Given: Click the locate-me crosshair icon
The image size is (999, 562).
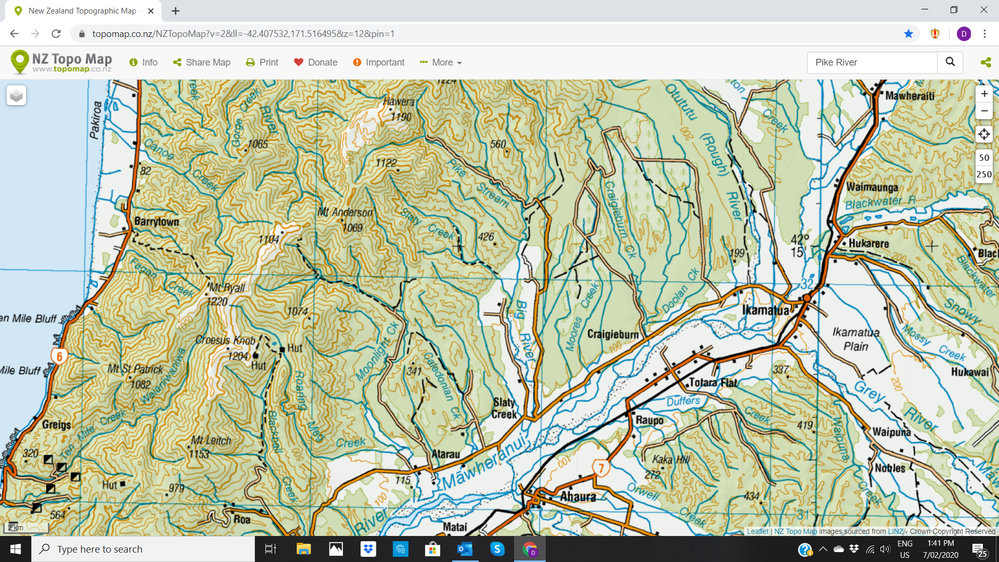Looking at the screenshot, I should pyautogui.click(x=984, y=134).
